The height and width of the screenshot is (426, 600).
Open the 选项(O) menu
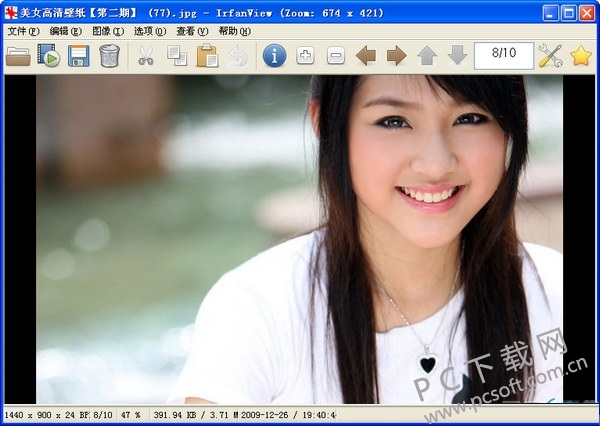(x=150, y=31)
